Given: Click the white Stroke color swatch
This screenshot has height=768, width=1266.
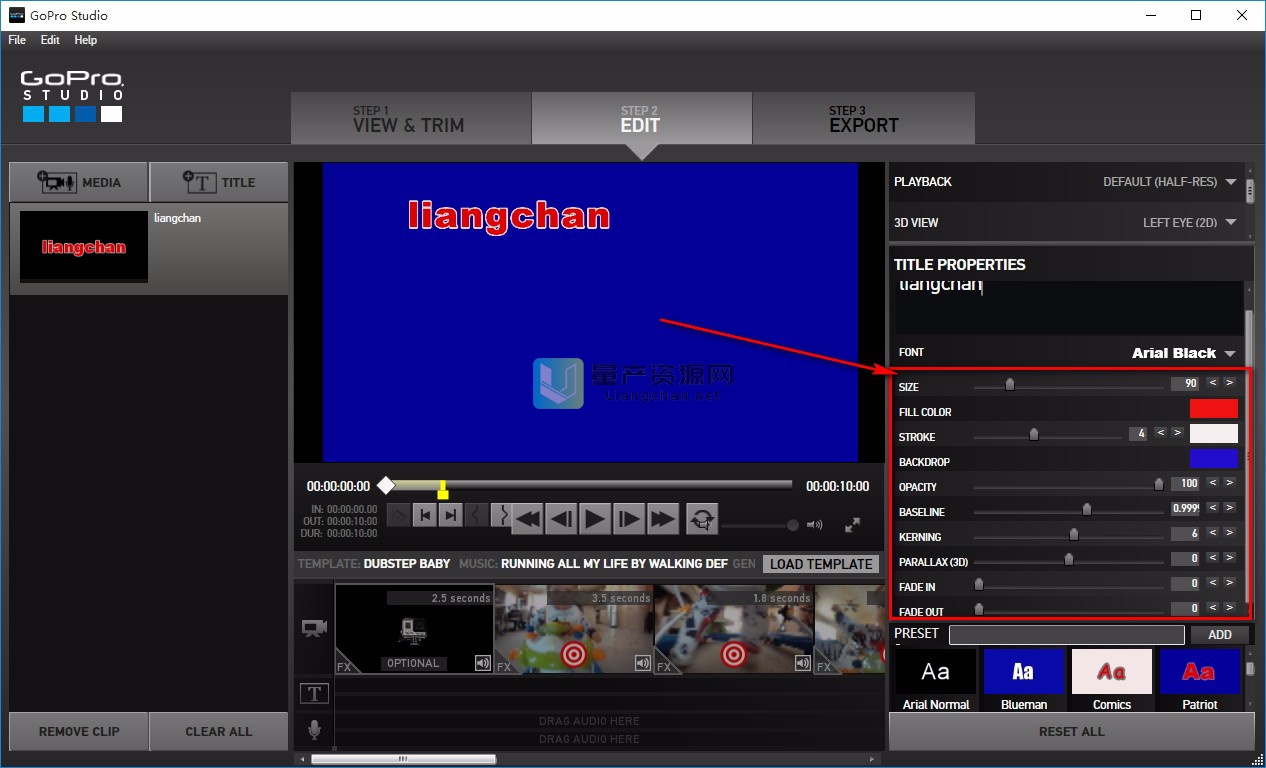Looking at the screenshot, I should [x=1214, y=433].
